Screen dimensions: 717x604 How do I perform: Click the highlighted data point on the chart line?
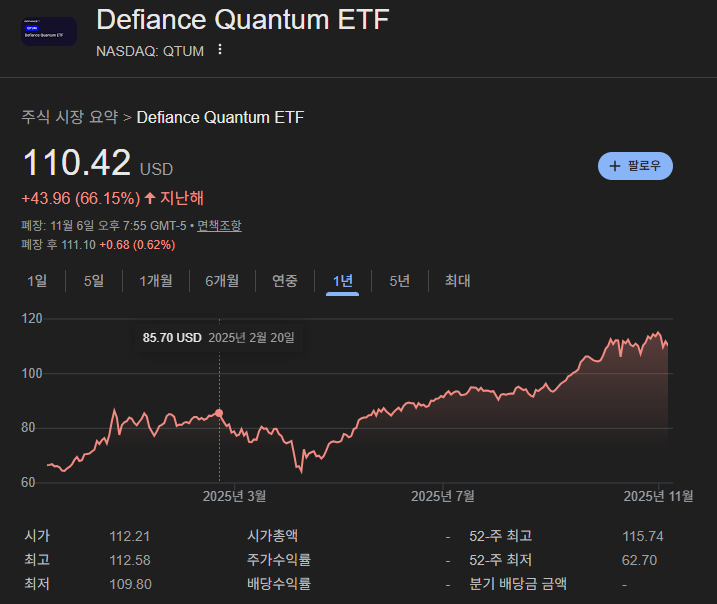(219, 413)
